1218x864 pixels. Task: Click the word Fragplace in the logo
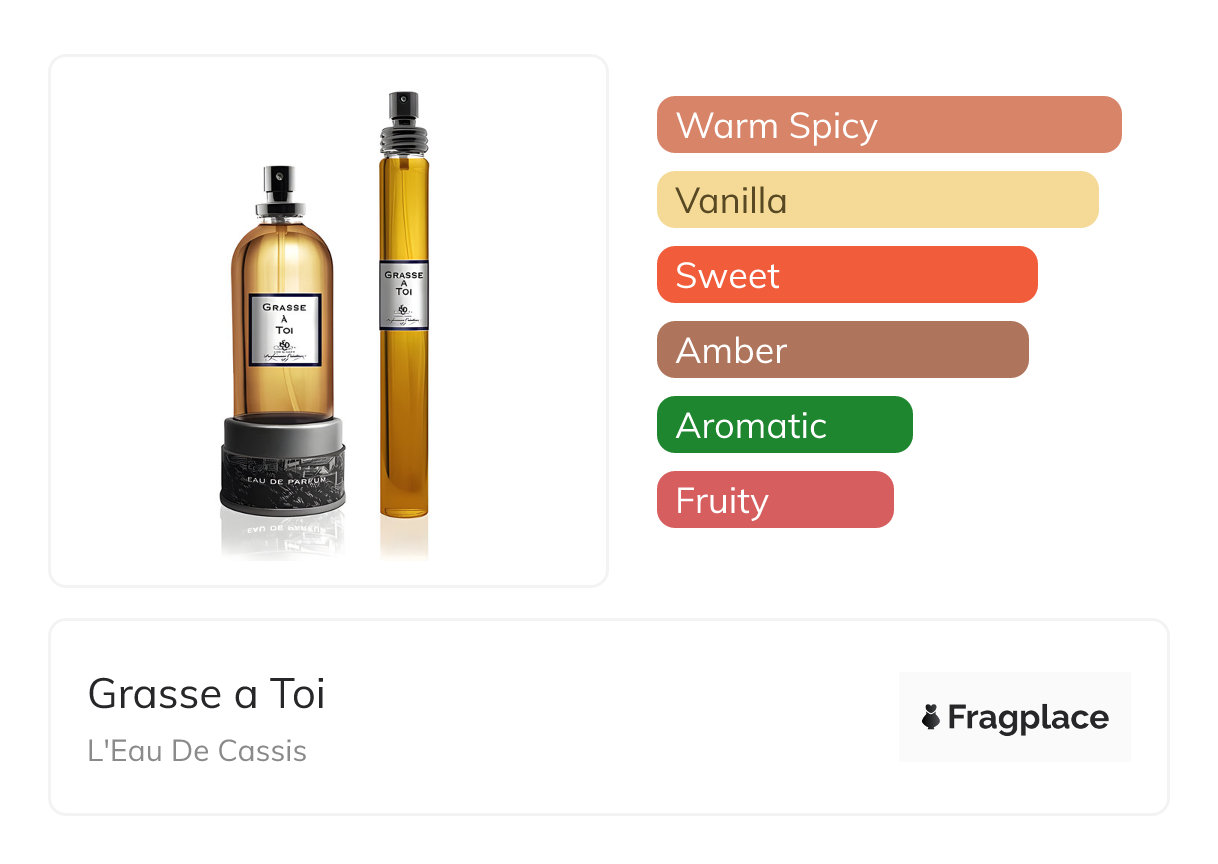point(1028,718)
